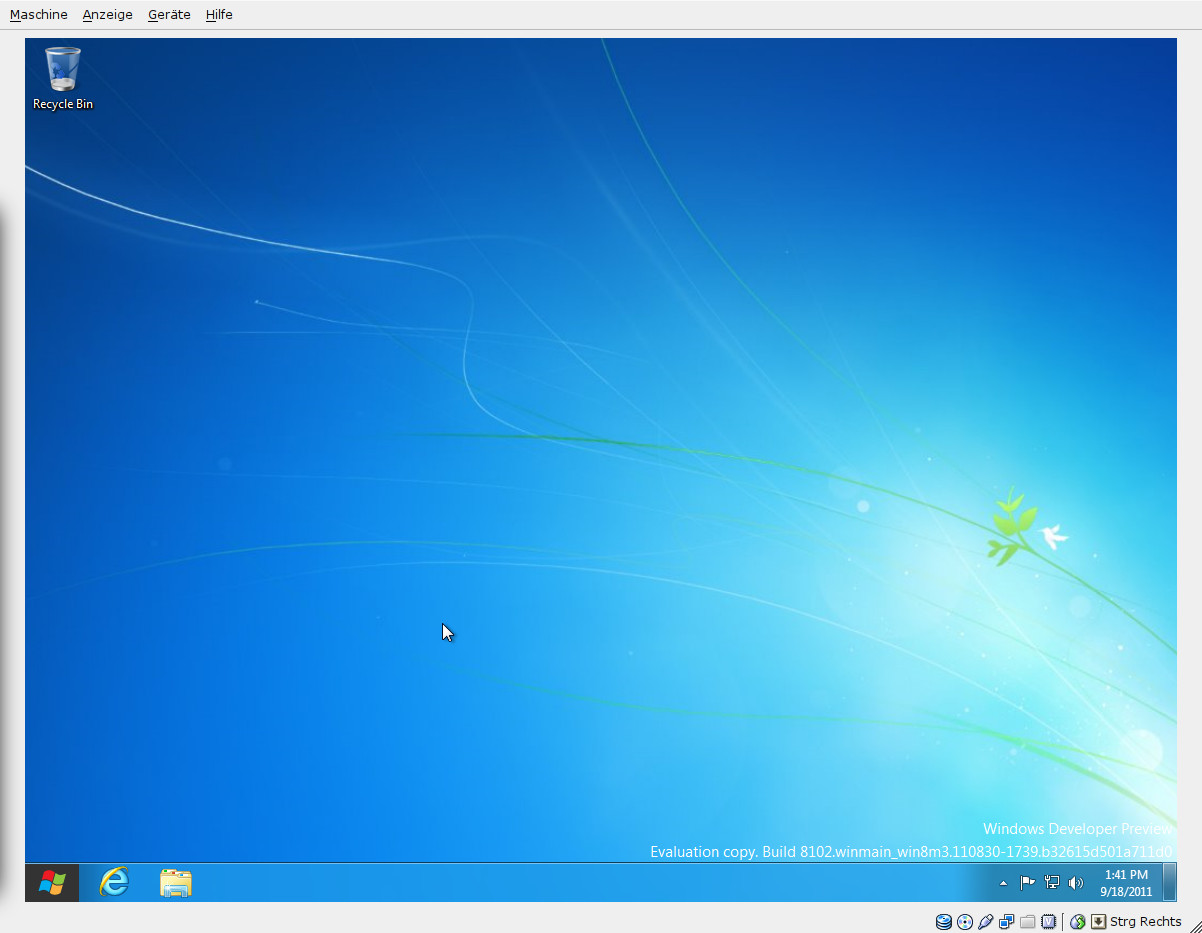Image resolution: width=1202 pixels, height=933 pixels.
Task: Launch Internet Explorer from the taskbar
Action: pos(114,882)
